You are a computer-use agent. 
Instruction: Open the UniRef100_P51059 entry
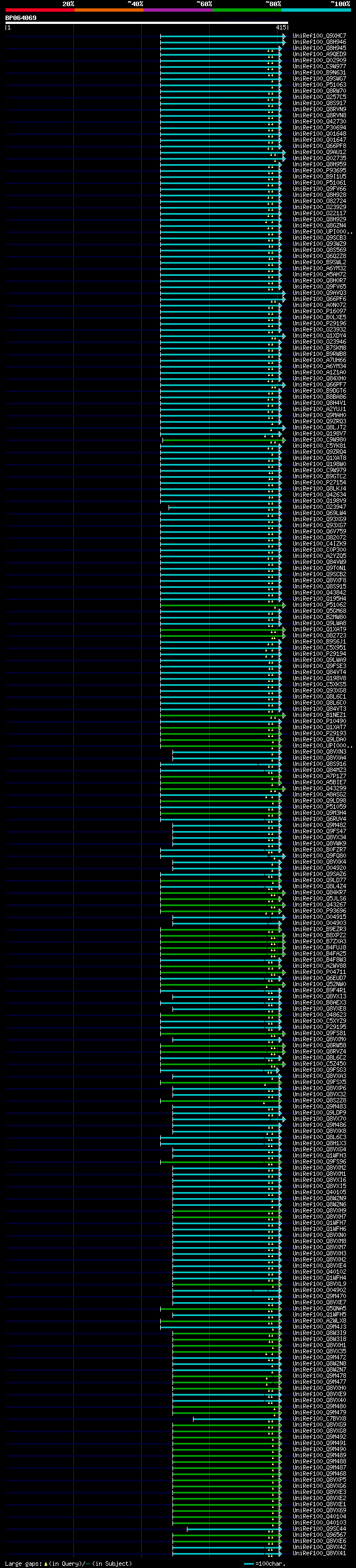click(319, 807)
